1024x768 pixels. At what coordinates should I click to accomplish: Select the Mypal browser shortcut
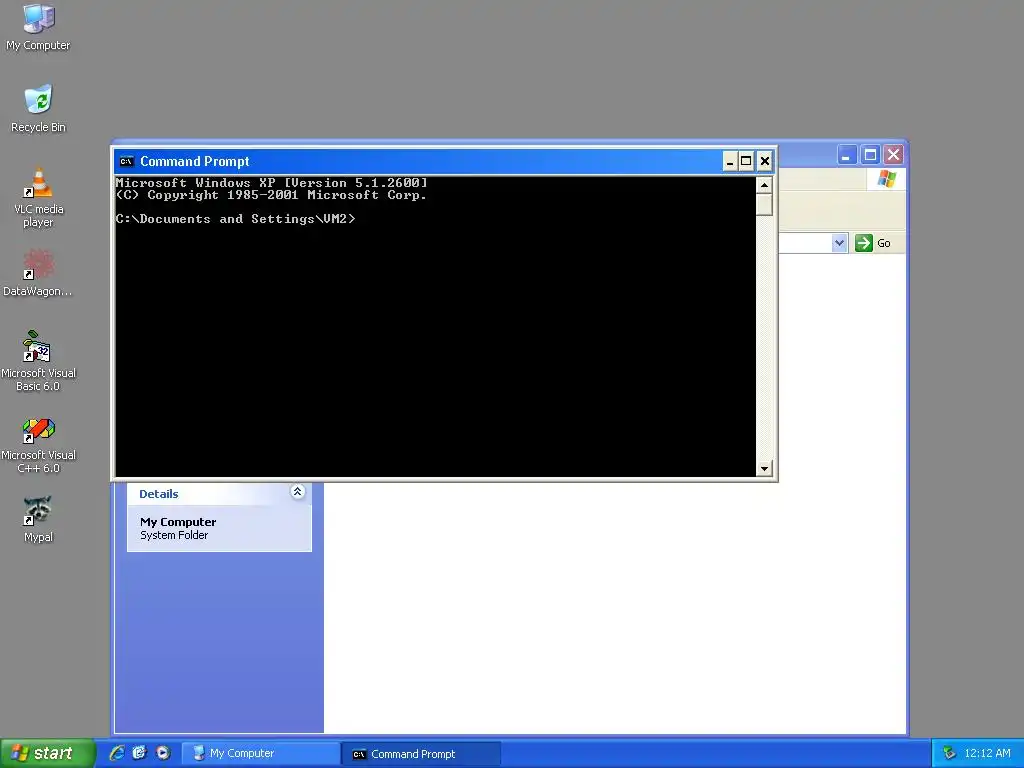(x=38, y=519)
